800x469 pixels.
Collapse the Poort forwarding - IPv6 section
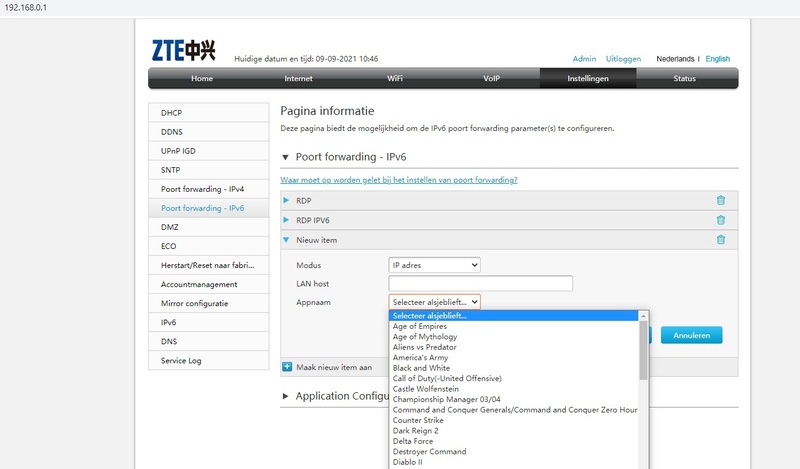(x=285, y=157)
